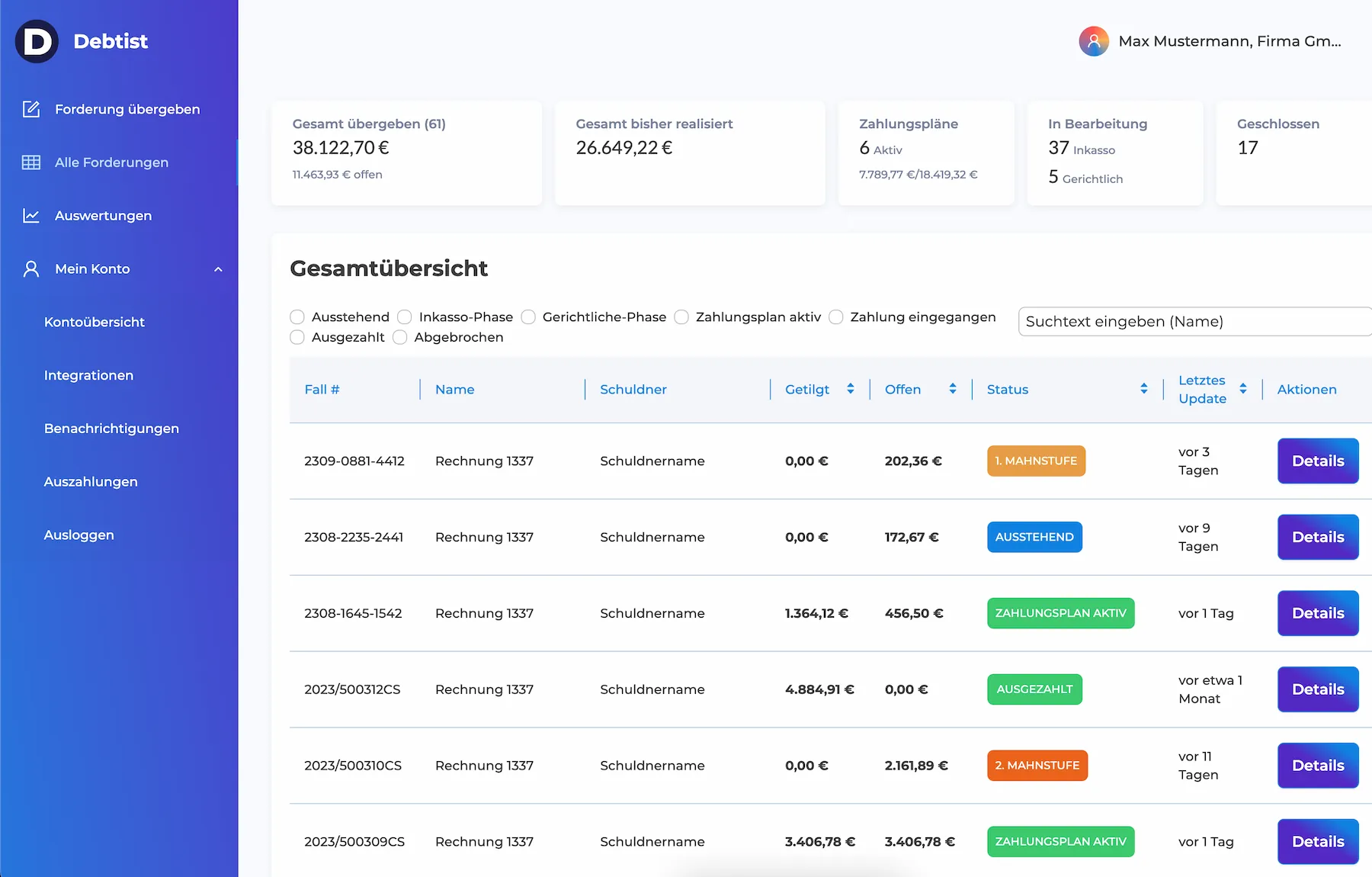Image resolution: width=1372 pixels, height=877 pixels.
Task: Select the Forderung übergeben pencil icon
Action: click(30, 109)
